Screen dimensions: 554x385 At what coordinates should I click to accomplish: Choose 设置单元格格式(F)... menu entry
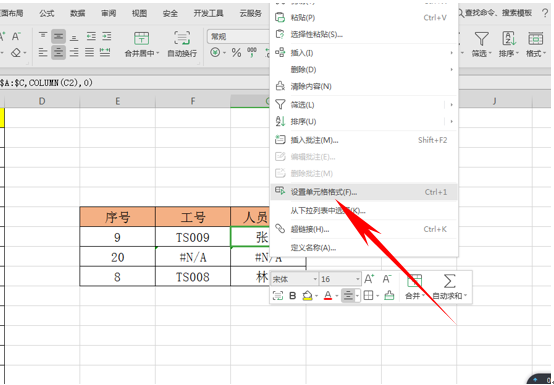pyautogui.click(x=364, y=192)
